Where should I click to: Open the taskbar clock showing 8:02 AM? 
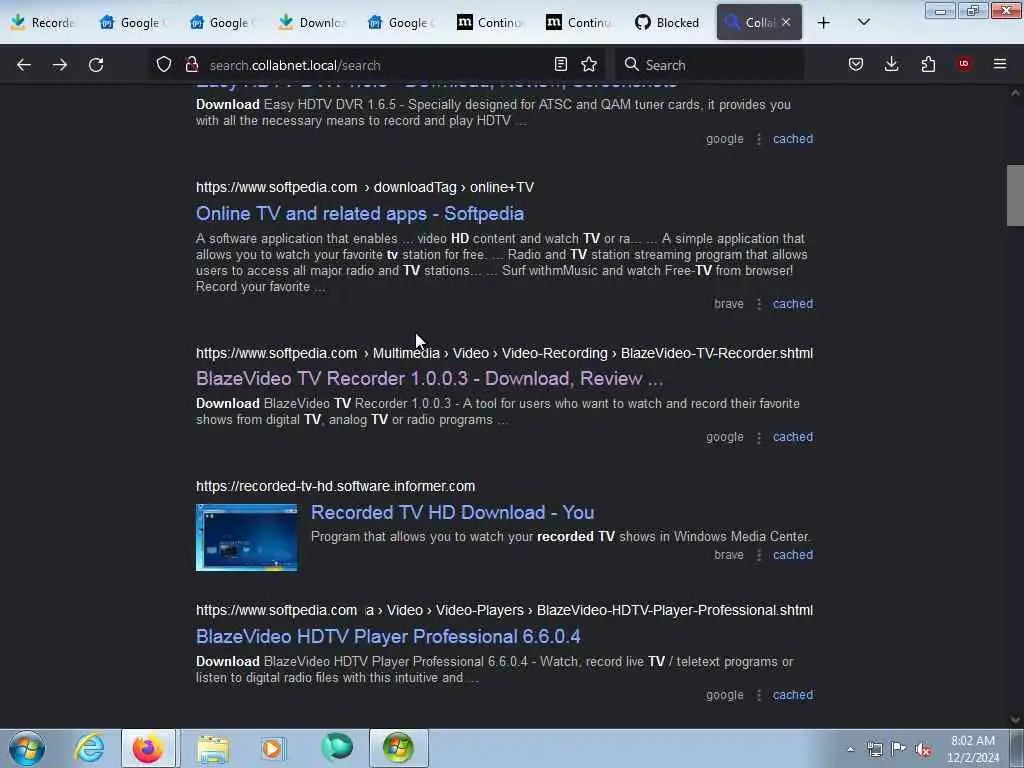tap(973, 749)
